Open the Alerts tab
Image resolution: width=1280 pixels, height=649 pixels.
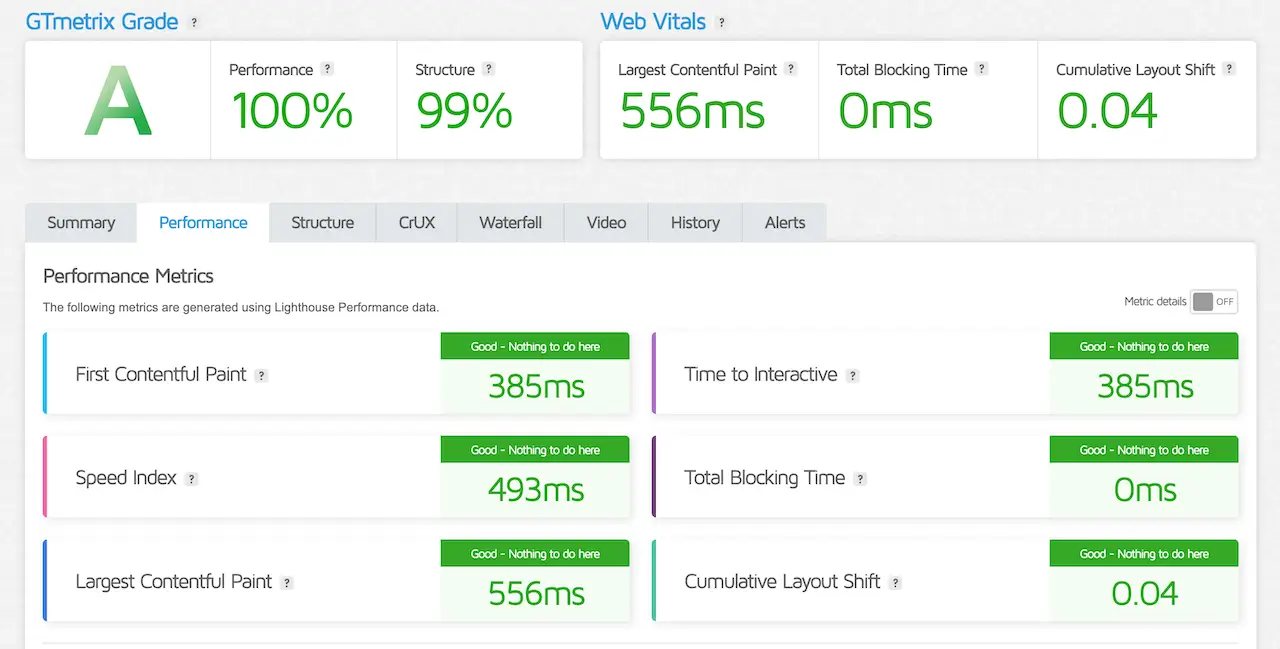point(784,222)
